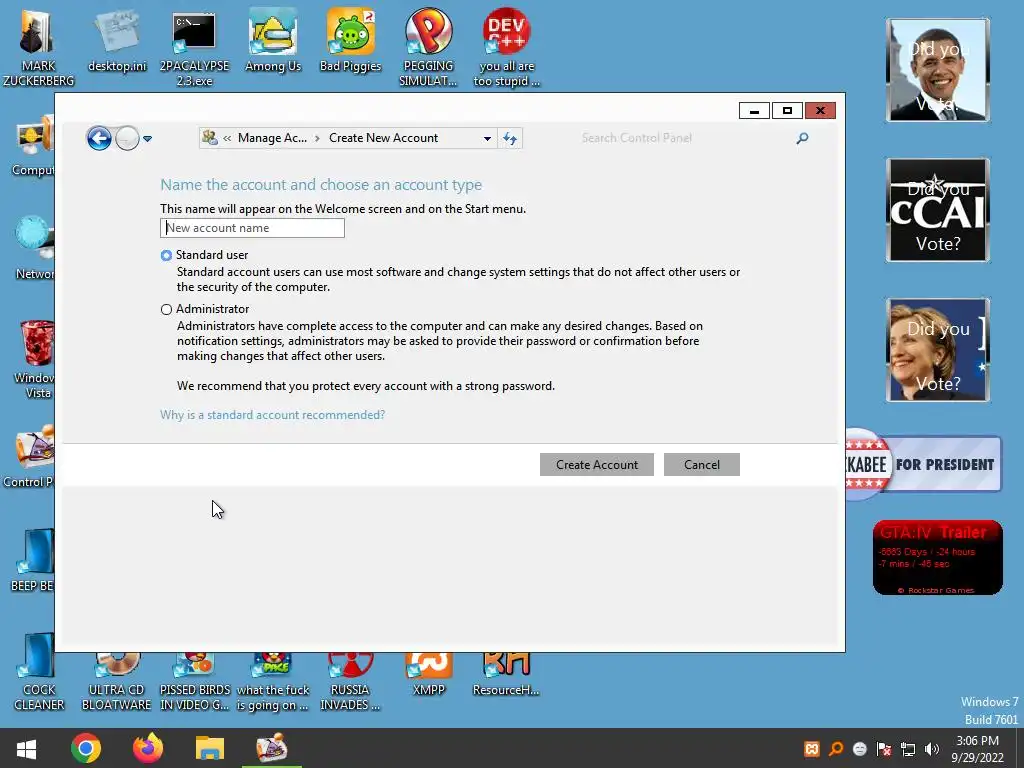
Task: Select the PEGGING SIMULAT... desktop icon
Action: (428, 48)
